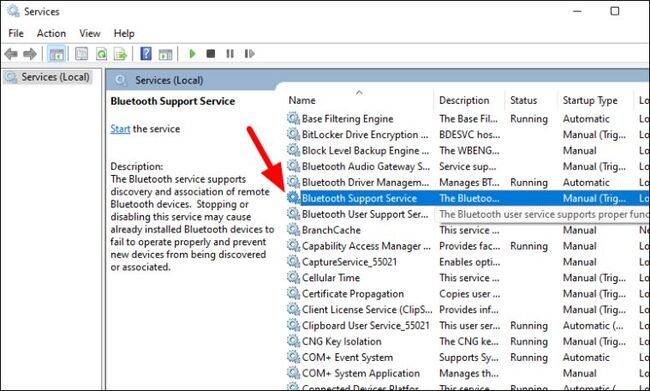Toggle the Show/Hide Action Pane icon
This screenshot has width=650, height=391.
pyautogui.click(x=165, y=54)
